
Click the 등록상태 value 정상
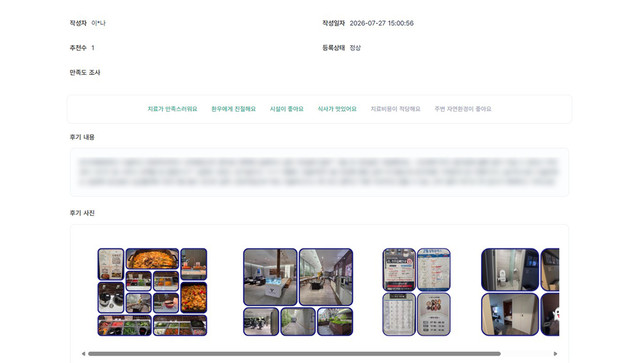pyautogui.click(x=355, y=48)
